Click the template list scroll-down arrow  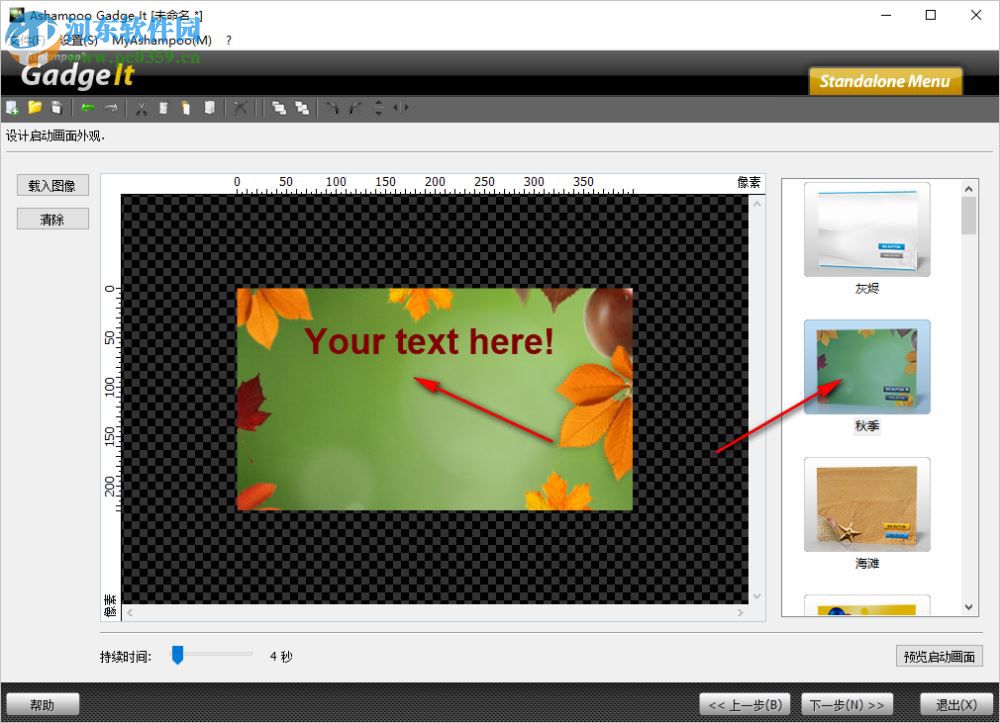click(x=968, y=608)
